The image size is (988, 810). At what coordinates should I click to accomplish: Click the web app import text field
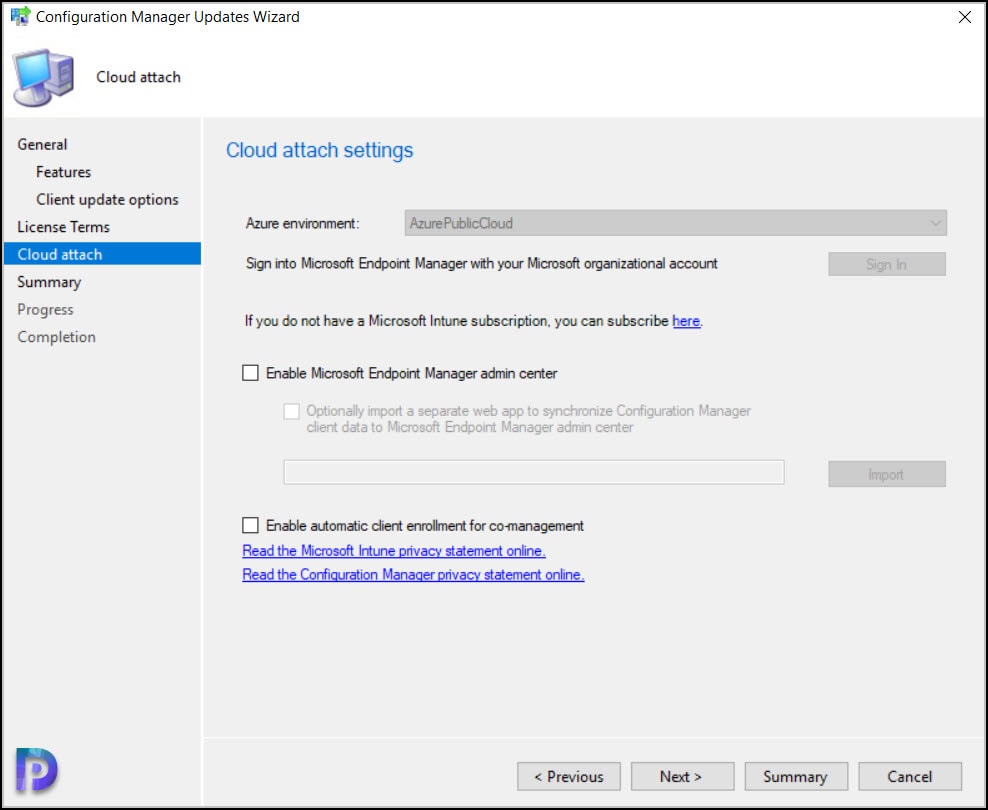tap(534, 472)
